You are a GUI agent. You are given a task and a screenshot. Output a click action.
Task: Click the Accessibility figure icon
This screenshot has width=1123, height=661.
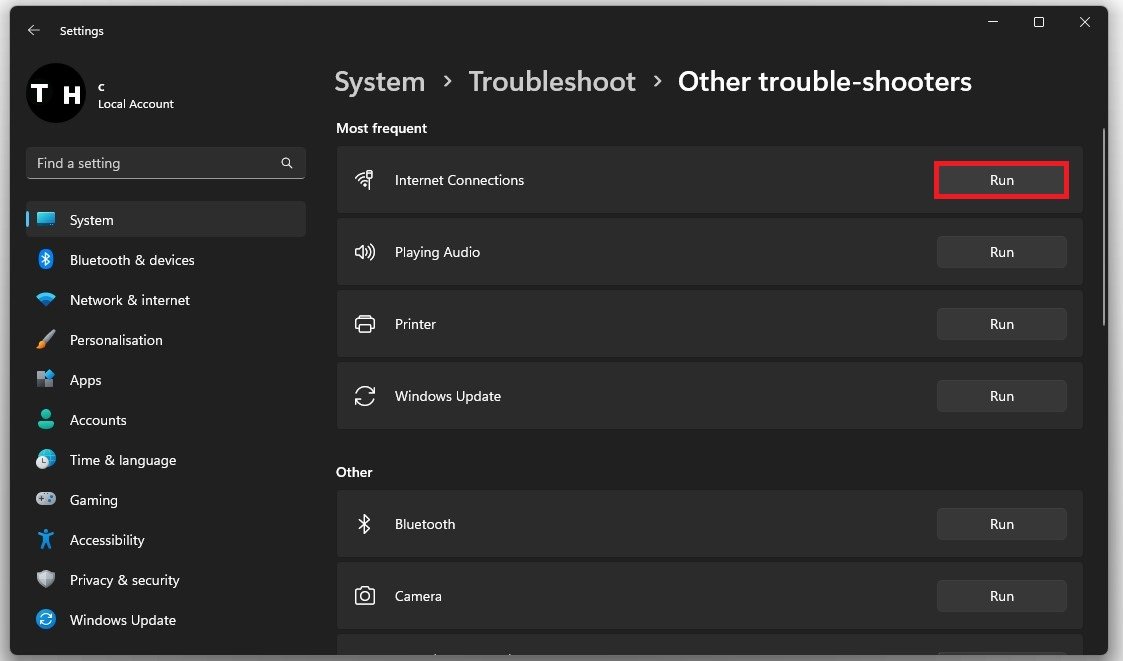46,540
